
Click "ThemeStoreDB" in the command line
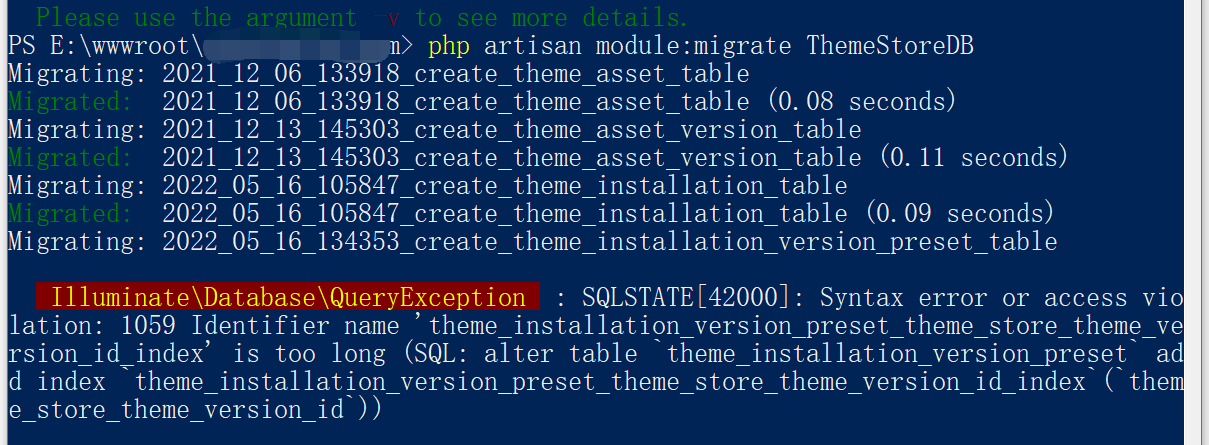pyautogui.click(x=890, y=46)
